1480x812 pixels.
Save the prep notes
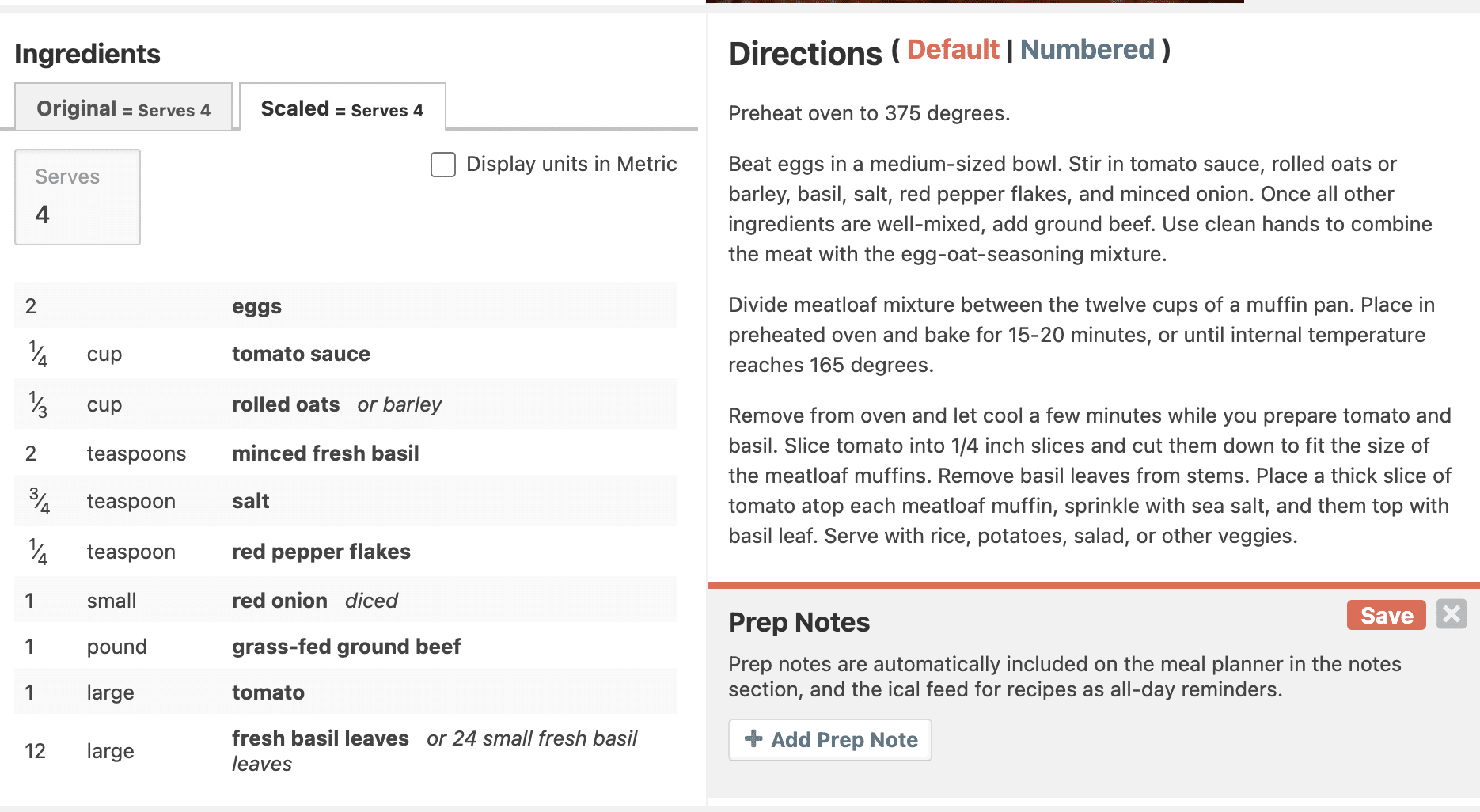click(x=1386, y=615)
